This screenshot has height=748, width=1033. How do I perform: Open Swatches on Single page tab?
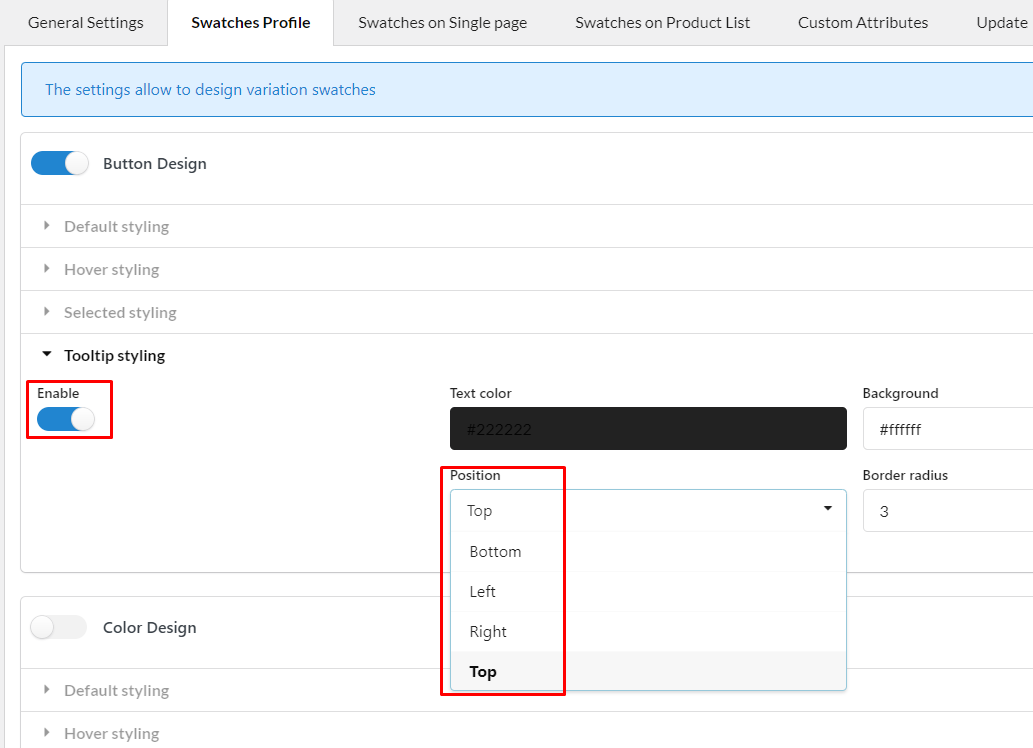pos(442,23)
